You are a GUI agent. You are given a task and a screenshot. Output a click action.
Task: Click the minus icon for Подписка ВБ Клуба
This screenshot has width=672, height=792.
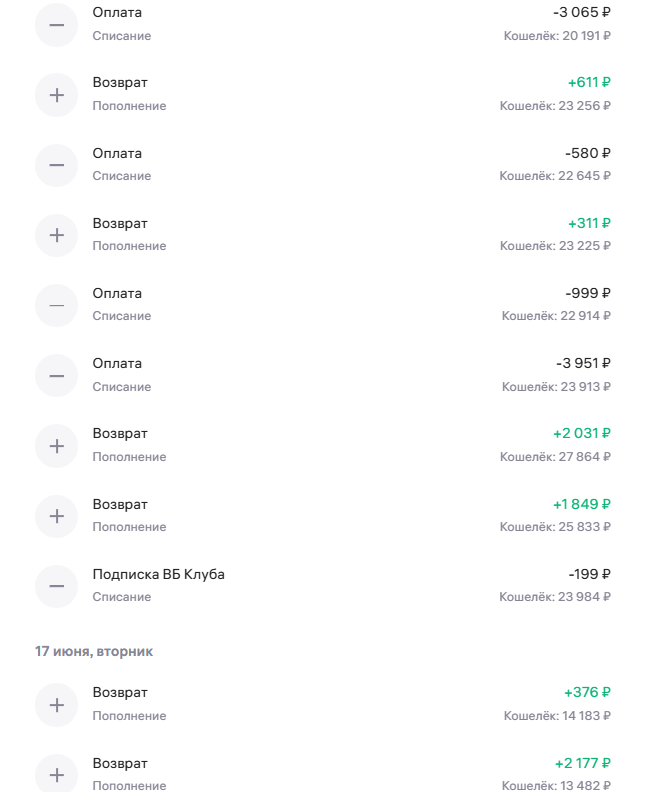[x=57, y=586]
